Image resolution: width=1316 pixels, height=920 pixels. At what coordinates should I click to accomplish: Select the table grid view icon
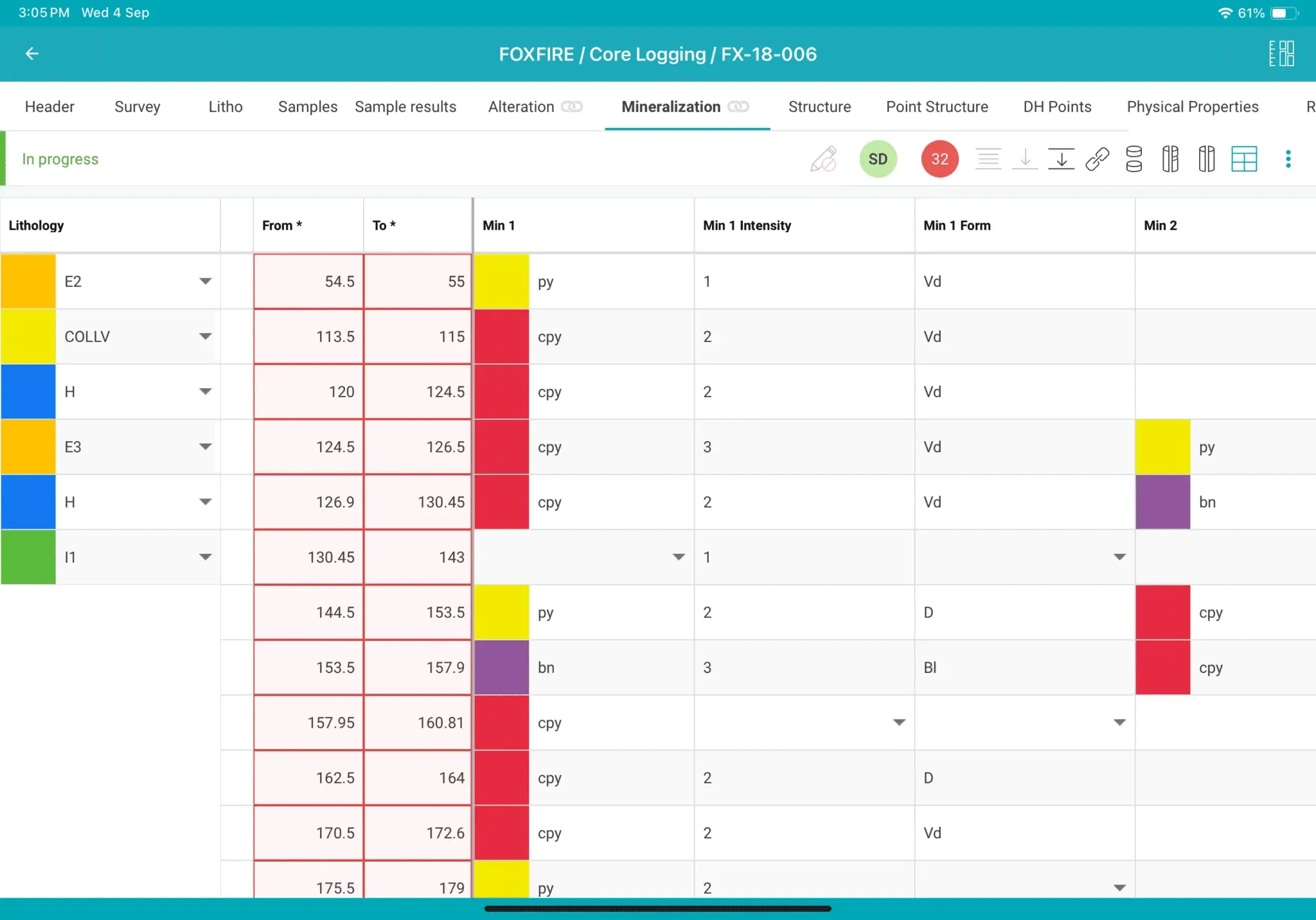pyautogui.click(x=1244, y=159)
